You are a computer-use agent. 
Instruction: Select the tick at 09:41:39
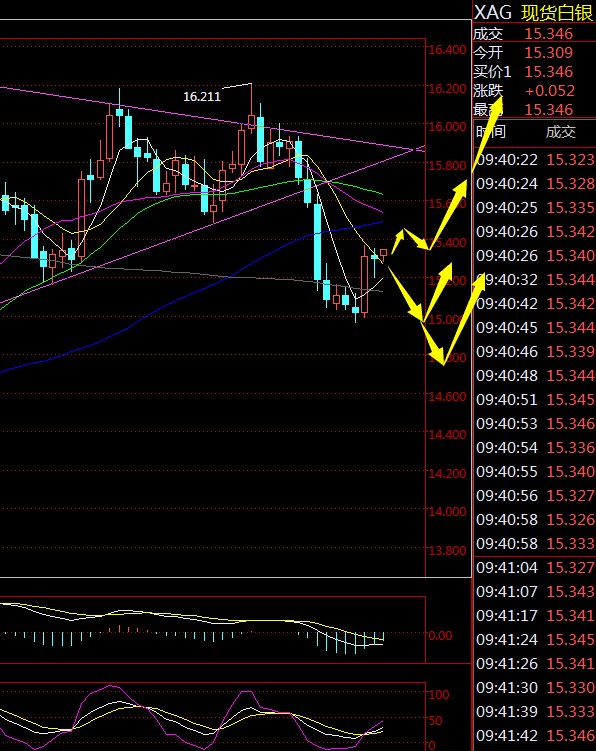[x=535, y=711]
